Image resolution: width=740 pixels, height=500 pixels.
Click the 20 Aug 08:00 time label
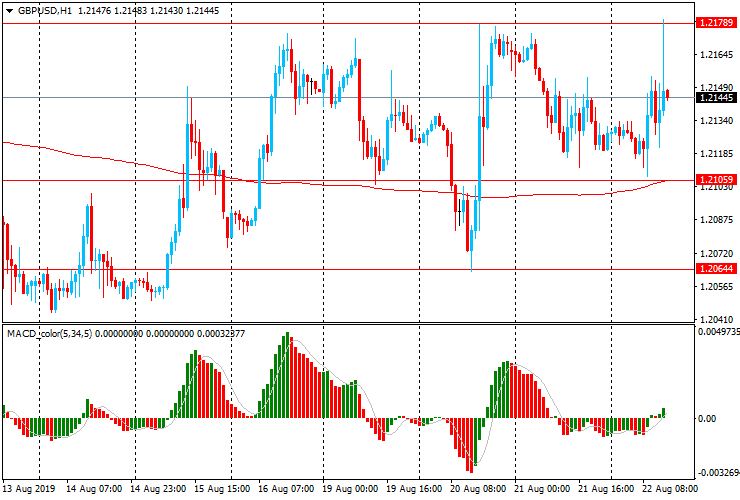point(478,488)
